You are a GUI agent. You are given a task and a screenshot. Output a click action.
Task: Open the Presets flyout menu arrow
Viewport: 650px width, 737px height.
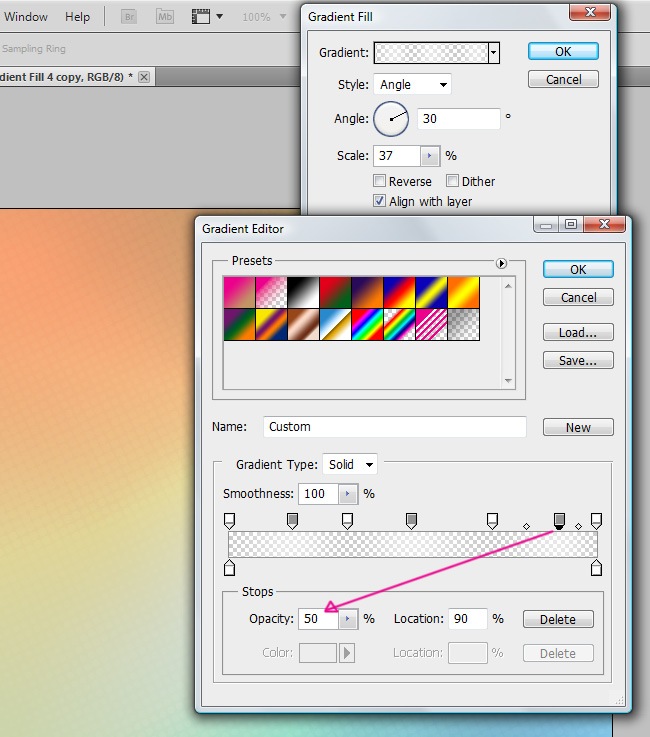click(x=501, y=262)
